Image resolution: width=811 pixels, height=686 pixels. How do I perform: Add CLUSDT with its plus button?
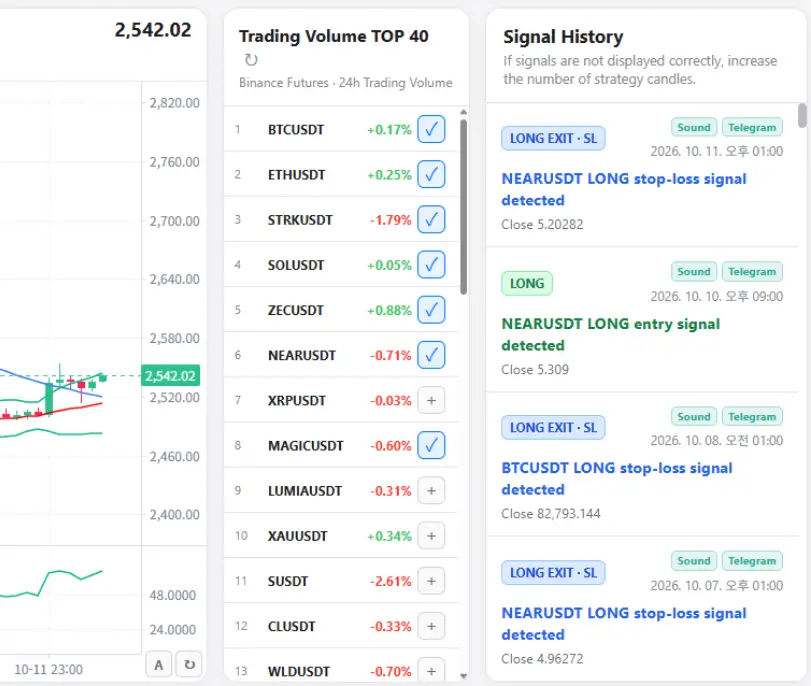(x=431, y=626)
